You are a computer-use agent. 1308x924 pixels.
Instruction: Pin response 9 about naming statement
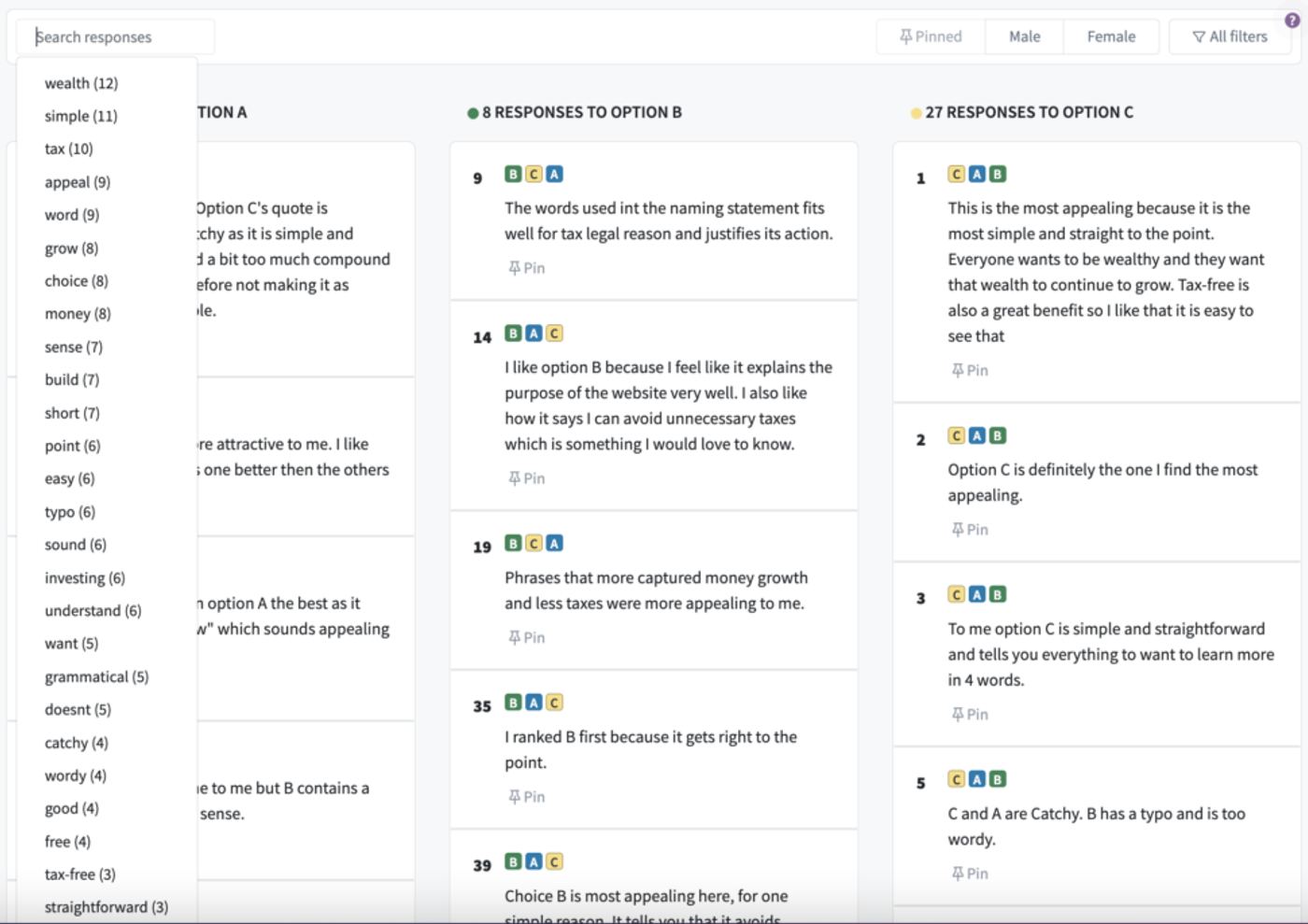tap(527, 268)
